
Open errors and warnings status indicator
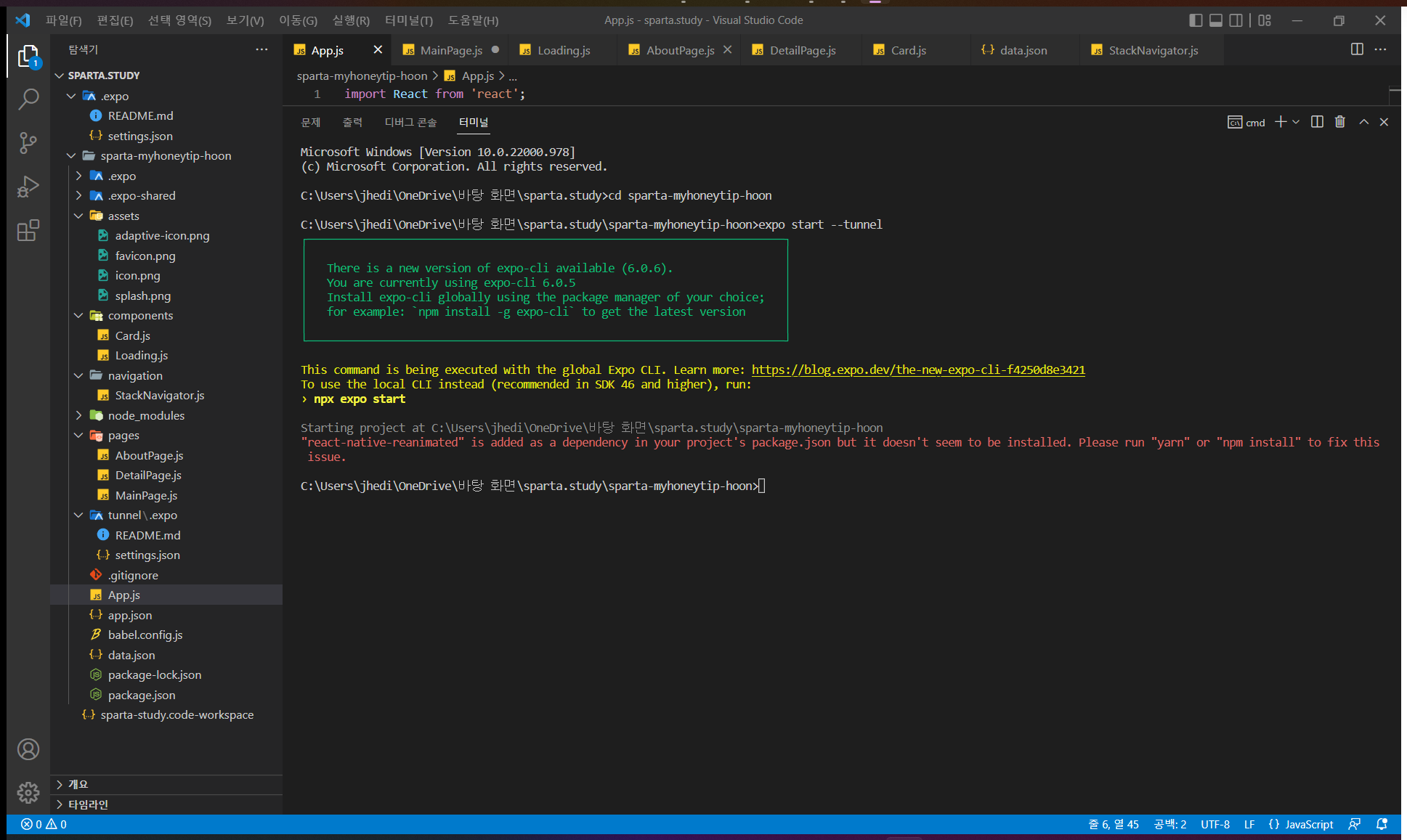point(44,824)
